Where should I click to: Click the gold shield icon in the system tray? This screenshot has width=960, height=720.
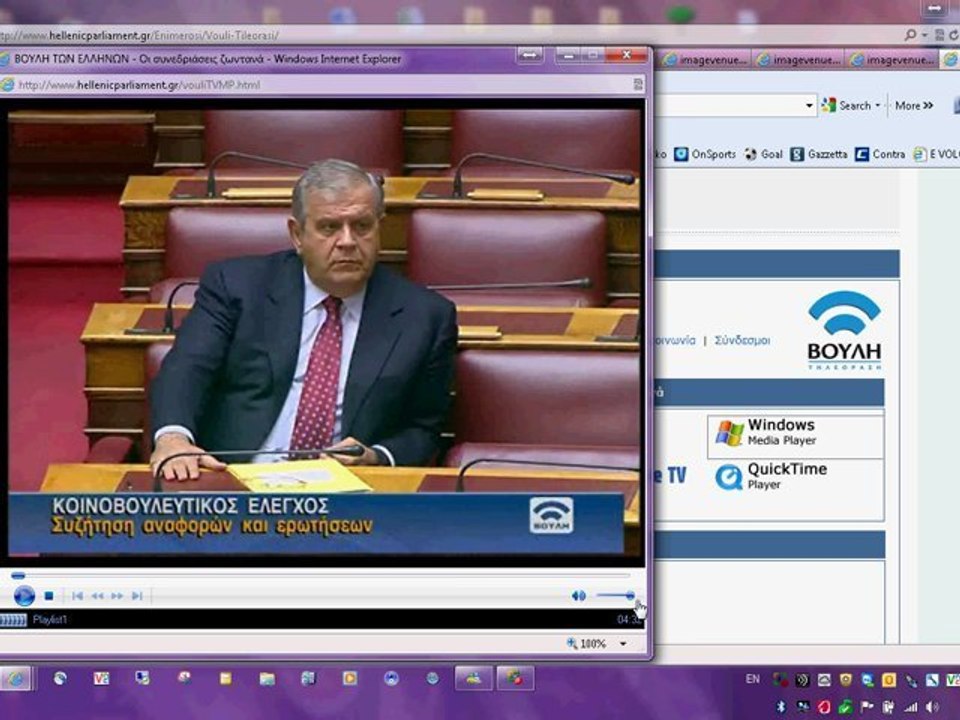point(846,680)
